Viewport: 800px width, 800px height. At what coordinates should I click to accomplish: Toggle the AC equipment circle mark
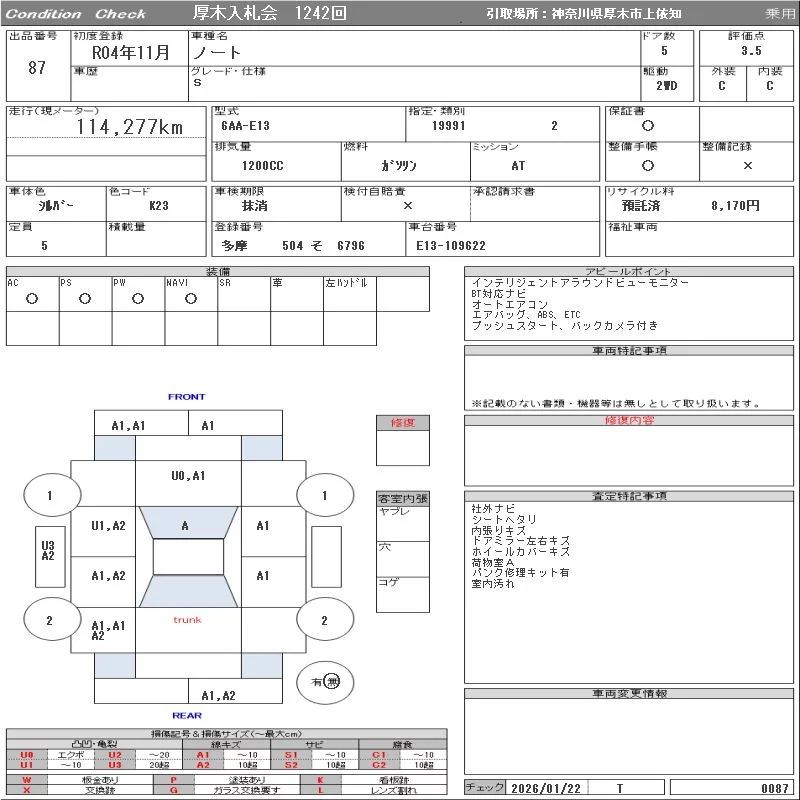click(32, 299)
